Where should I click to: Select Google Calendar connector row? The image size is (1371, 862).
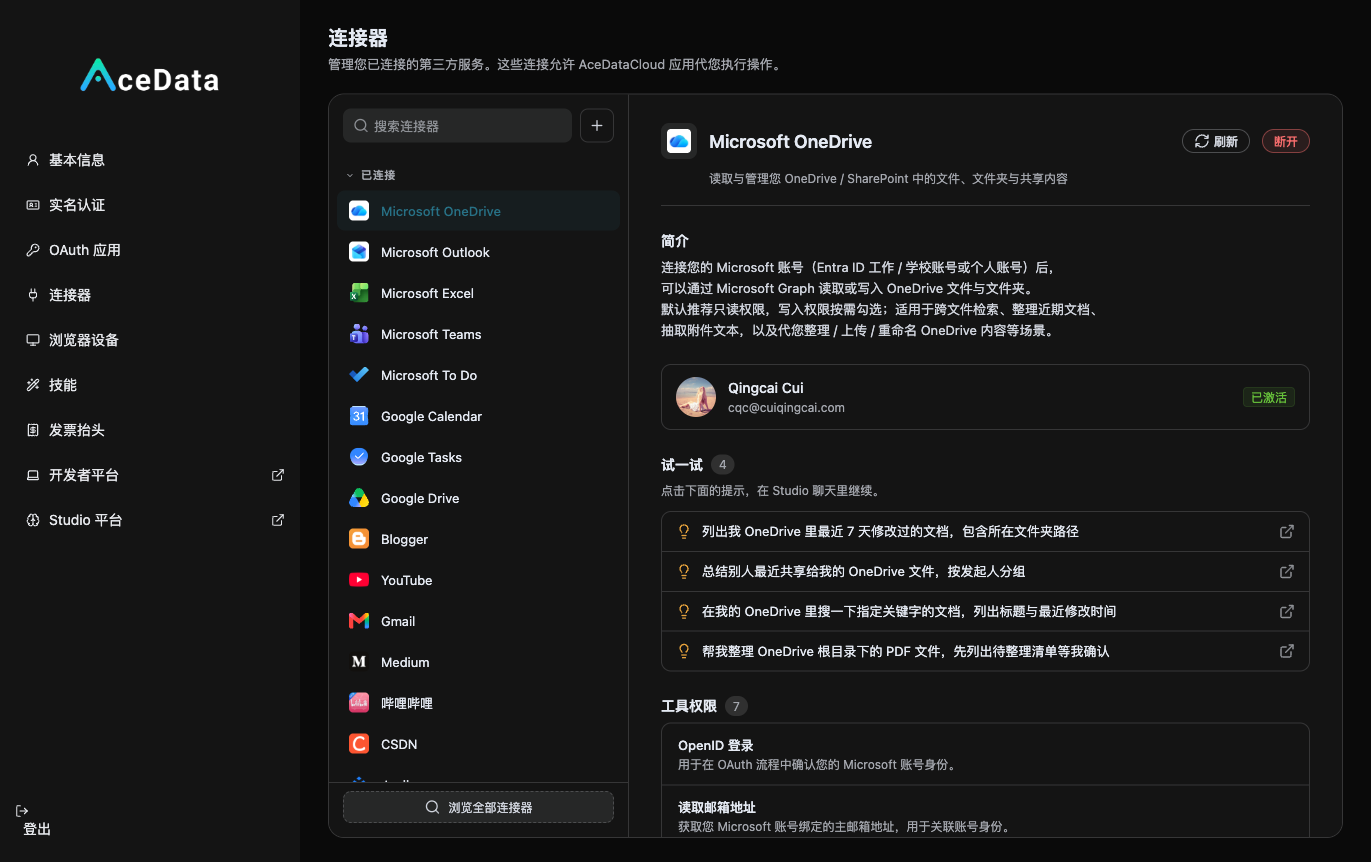[478, 416]
